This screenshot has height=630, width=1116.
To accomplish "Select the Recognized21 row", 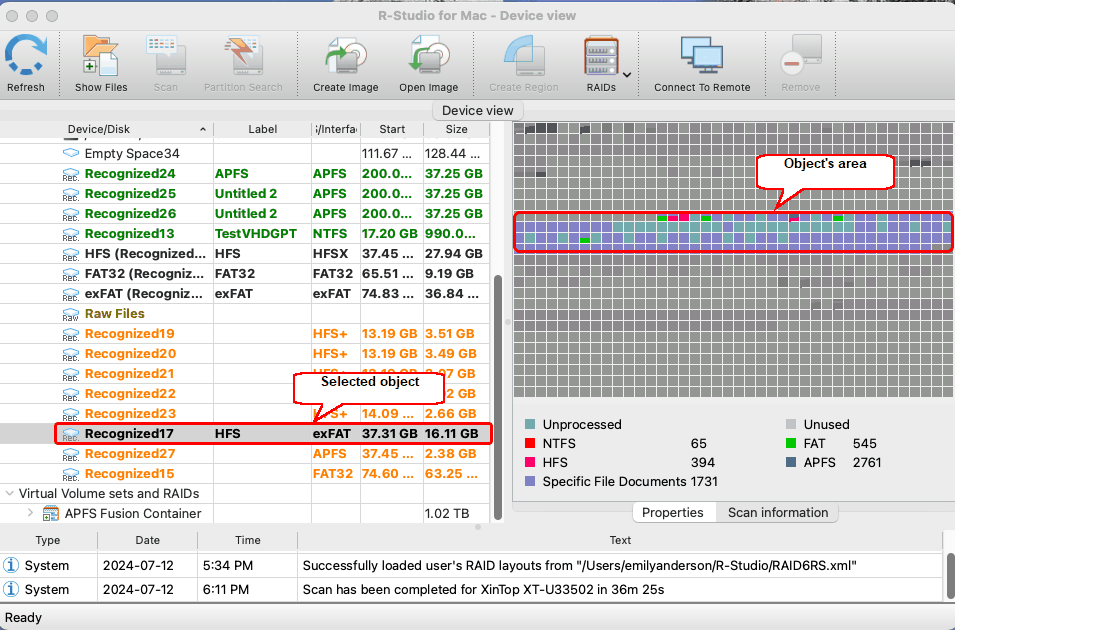I will coord(245,374).
